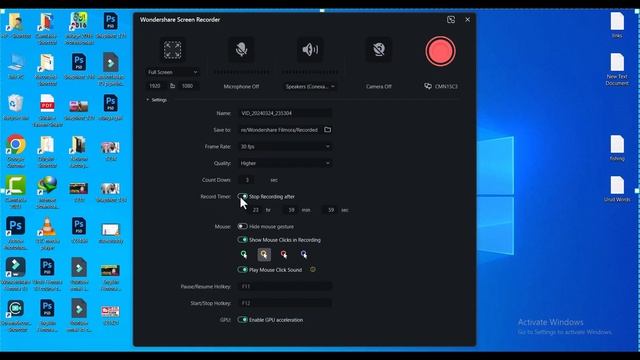Select the purple mouse click color
The image size is (640, 360).
tap(304, 255)
